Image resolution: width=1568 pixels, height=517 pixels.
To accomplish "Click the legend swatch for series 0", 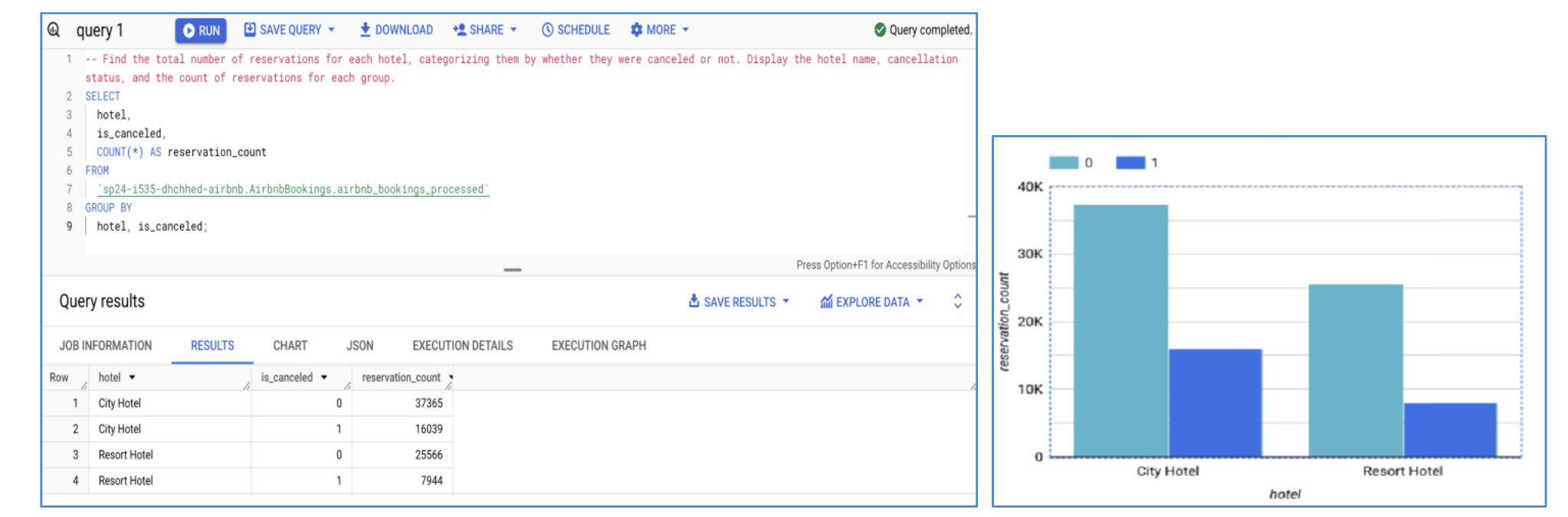I will point(1064,163).
